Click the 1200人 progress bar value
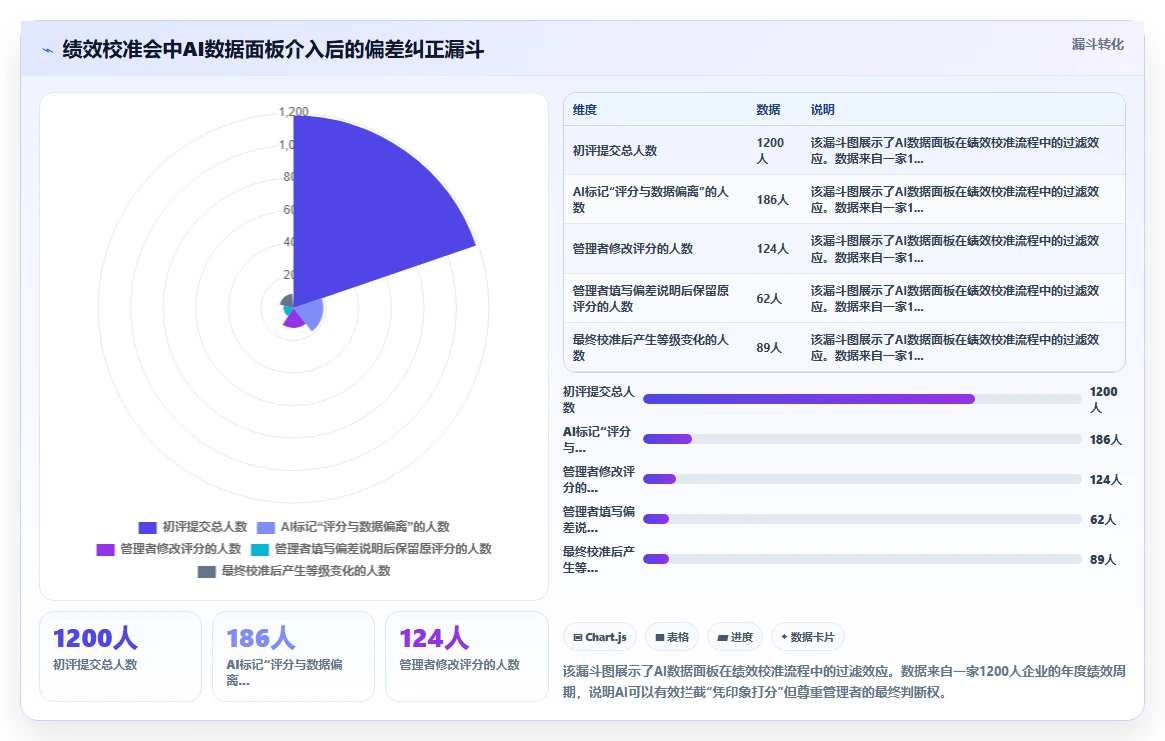This screenshot has height=741, width=1165. [1103, 400]
